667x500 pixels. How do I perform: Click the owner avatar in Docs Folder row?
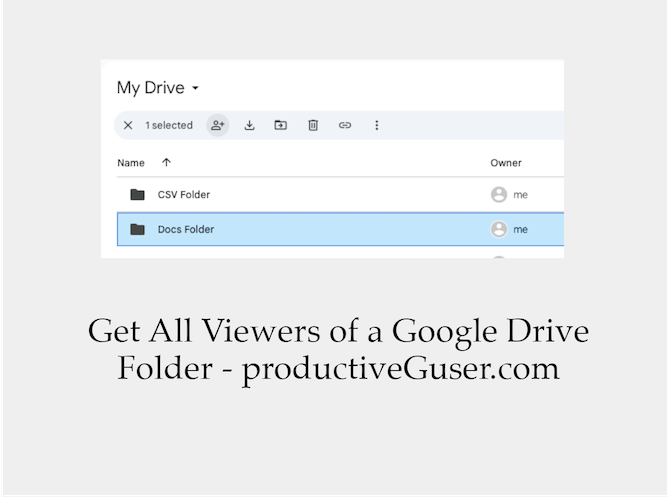tap(499, 229)
